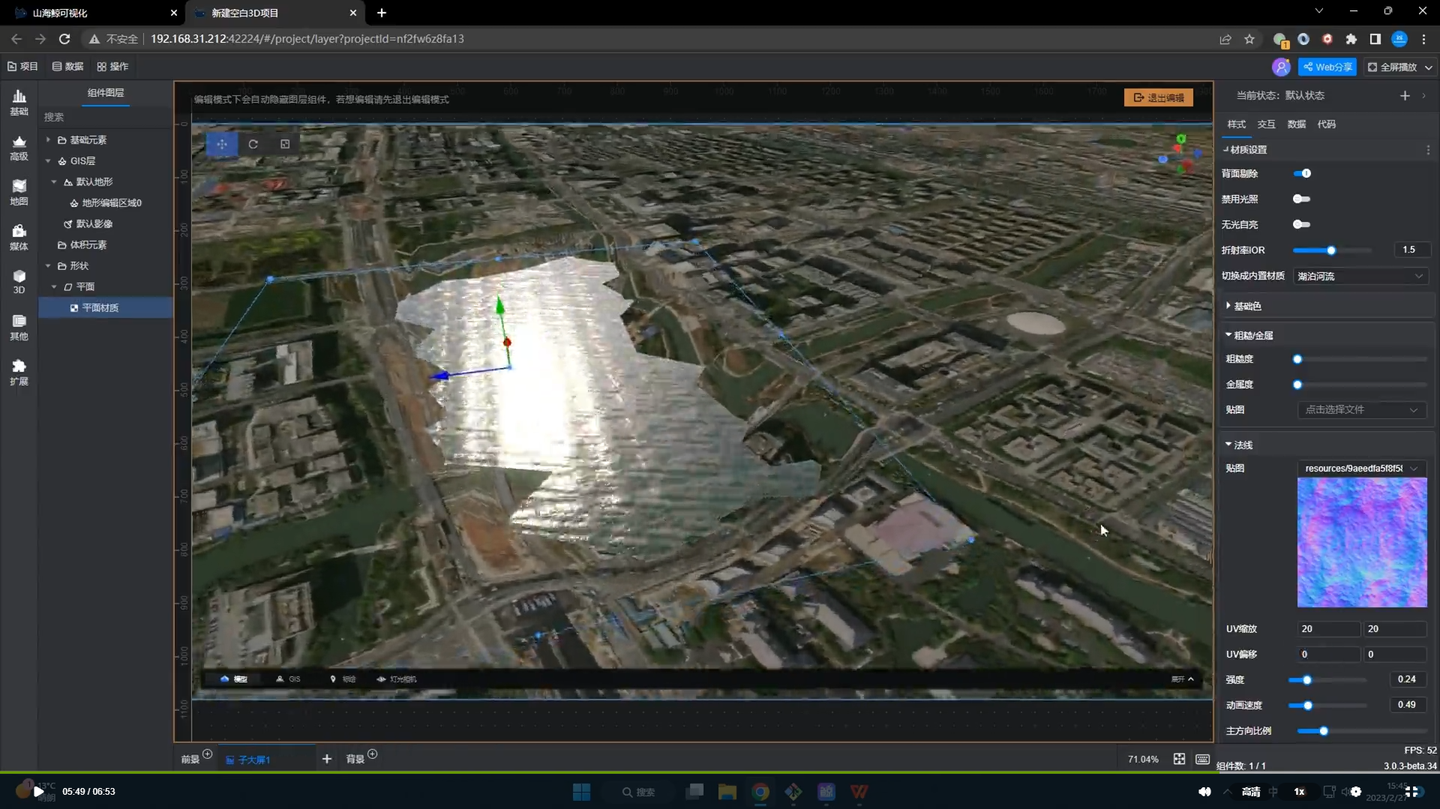Open the 扩展 extensions puzzle icon
This screenshot has height=809, width=1440.
point(19,372)
